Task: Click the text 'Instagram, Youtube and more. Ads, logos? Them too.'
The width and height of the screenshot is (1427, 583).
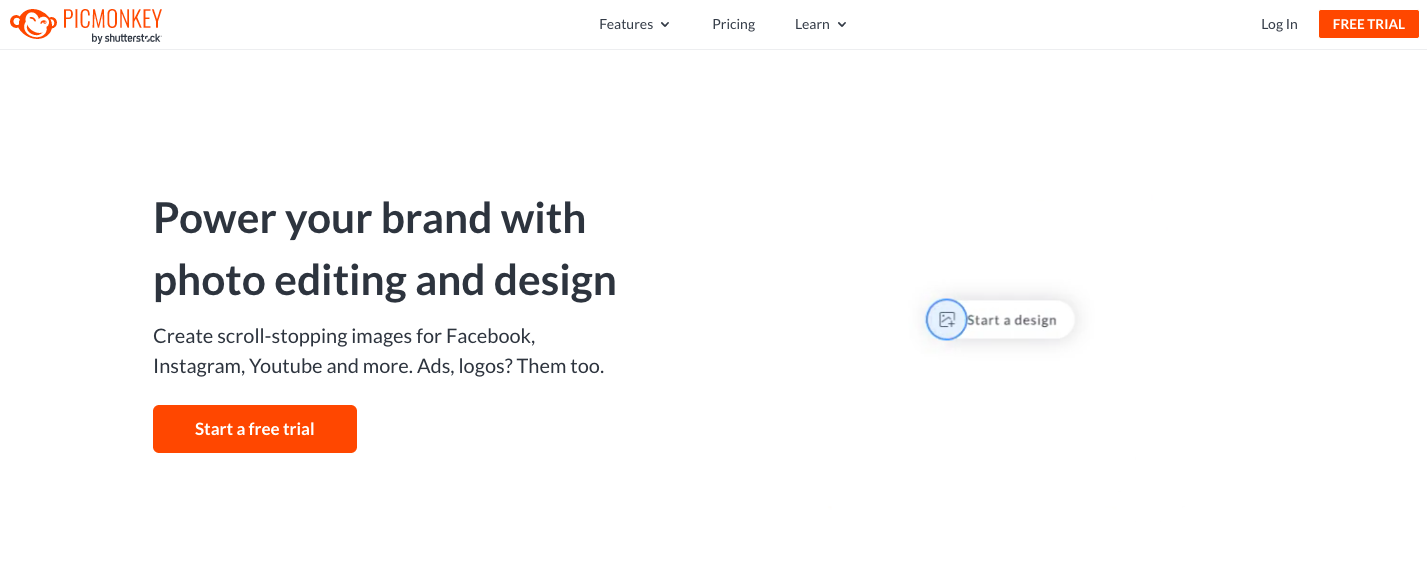Action: [x=378, y=366]
